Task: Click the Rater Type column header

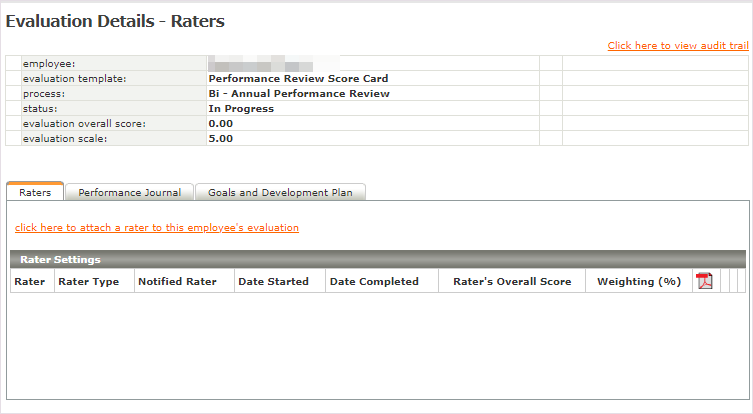Action: pyautogui.click(x=89, y=282)
